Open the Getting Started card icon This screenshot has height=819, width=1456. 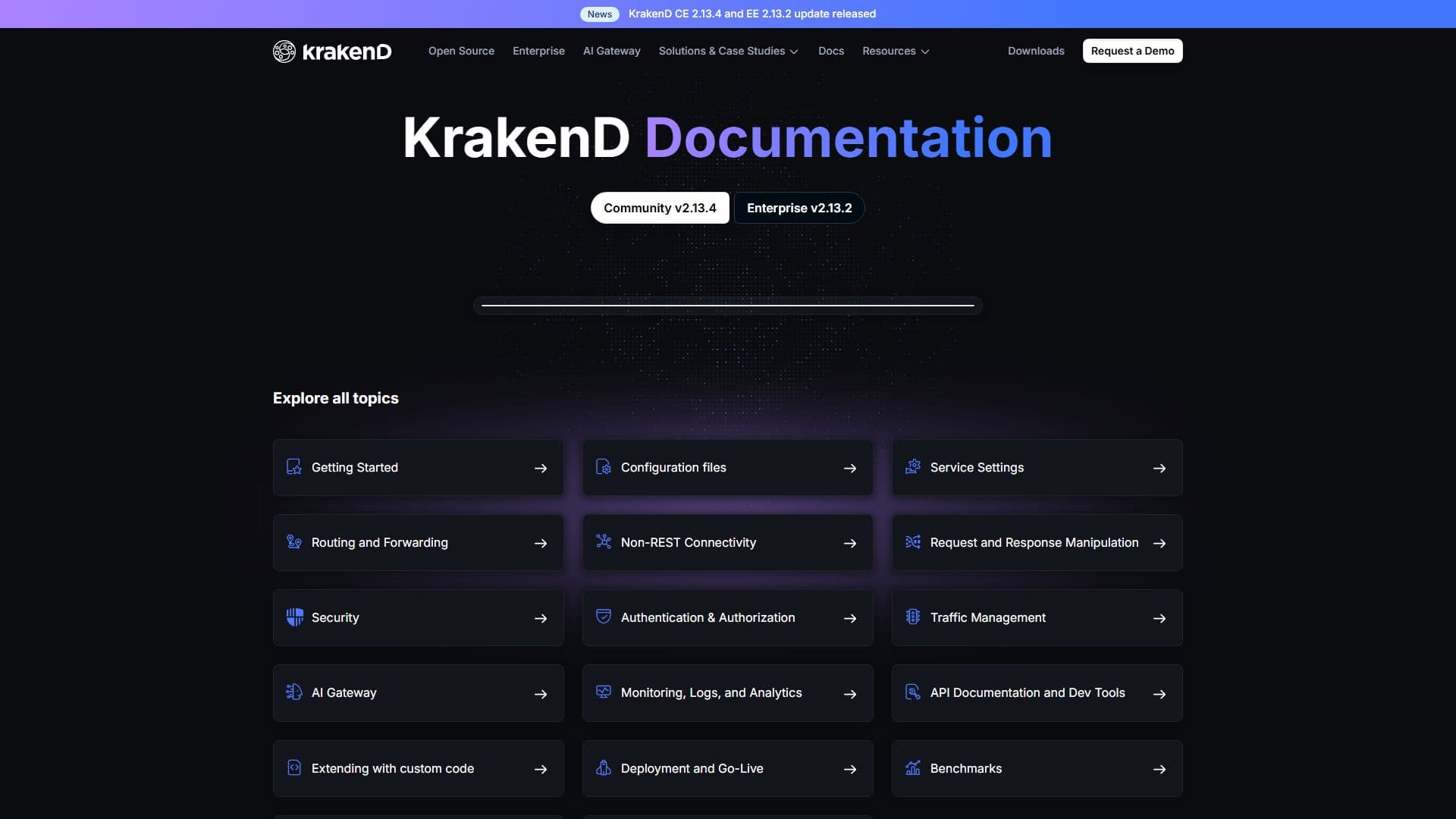click(294, 467)
